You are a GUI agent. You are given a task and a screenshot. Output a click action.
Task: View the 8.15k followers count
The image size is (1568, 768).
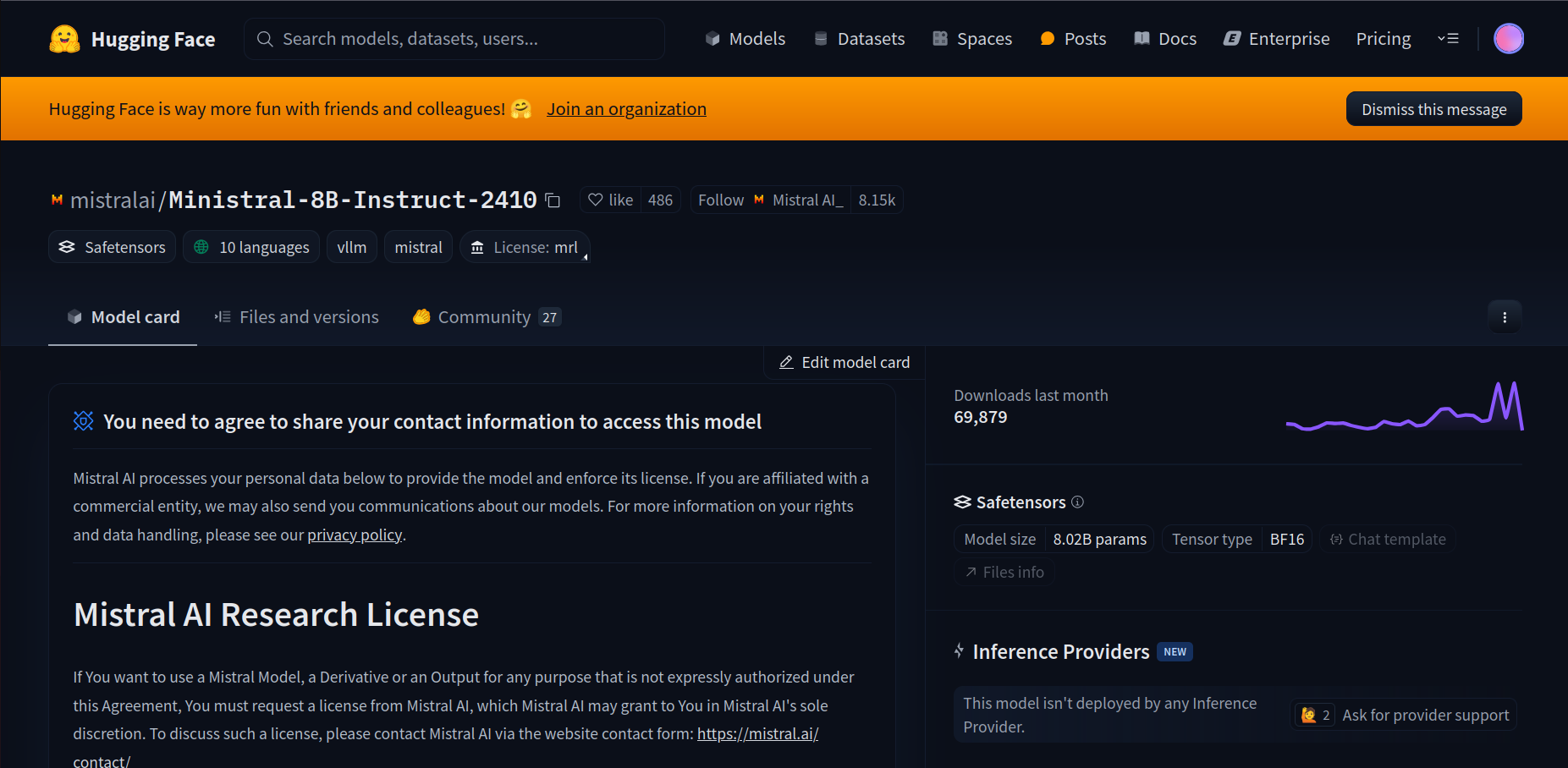pos(877,200)
